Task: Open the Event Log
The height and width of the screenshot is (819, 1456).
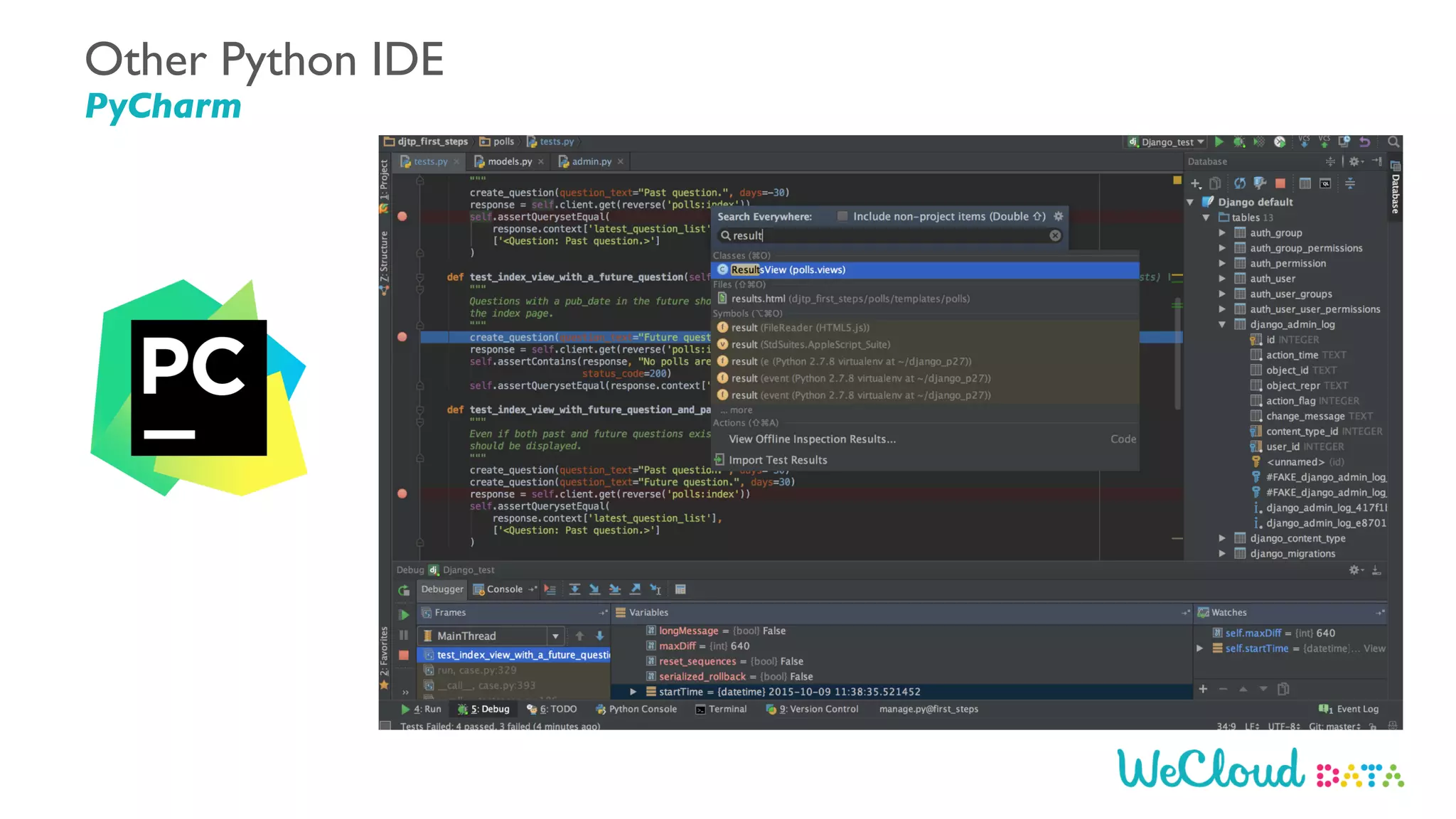Action: coord(1349,709)
